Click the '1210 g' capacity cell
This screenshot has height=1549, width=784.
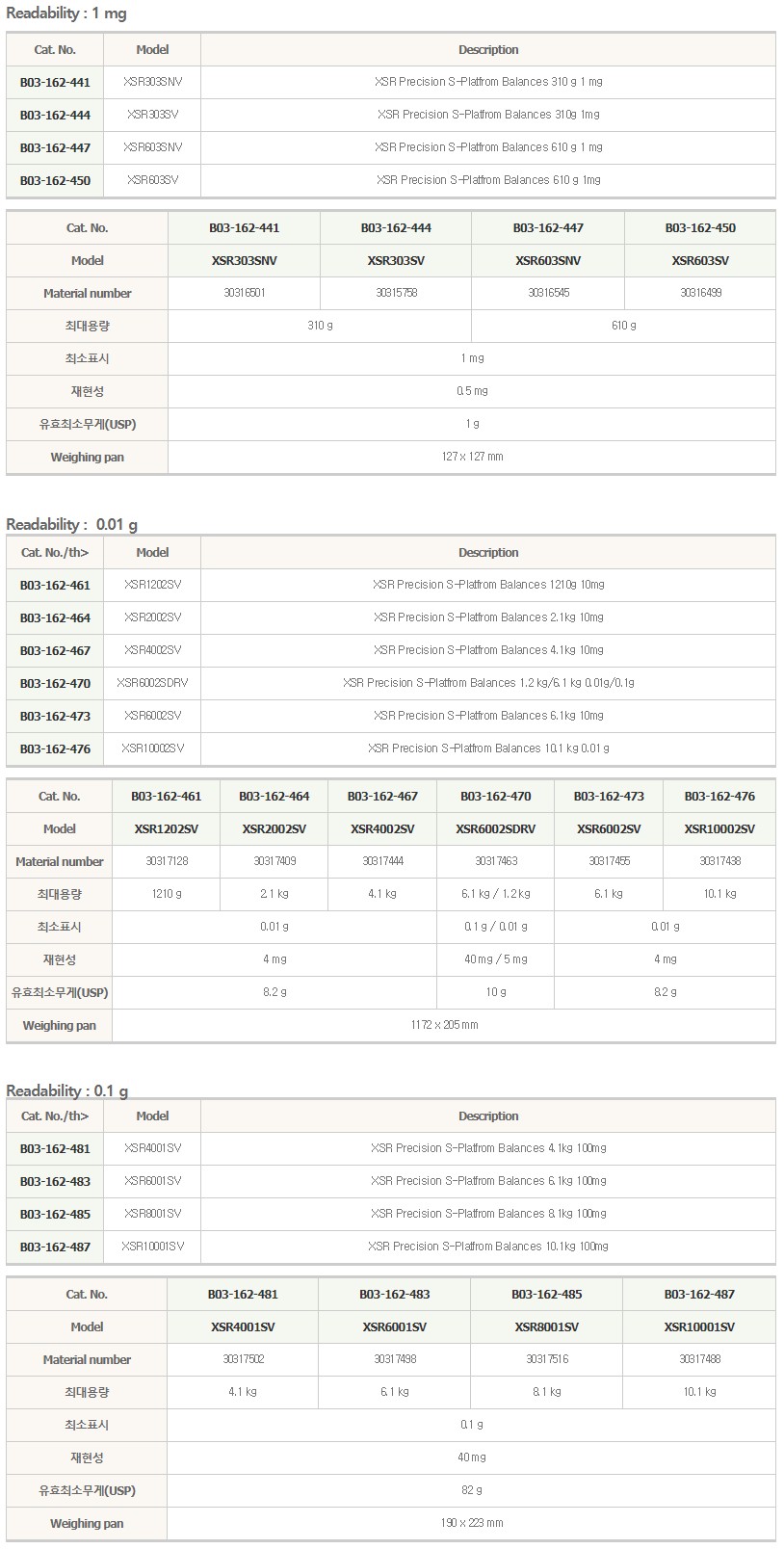pos(167,894)
